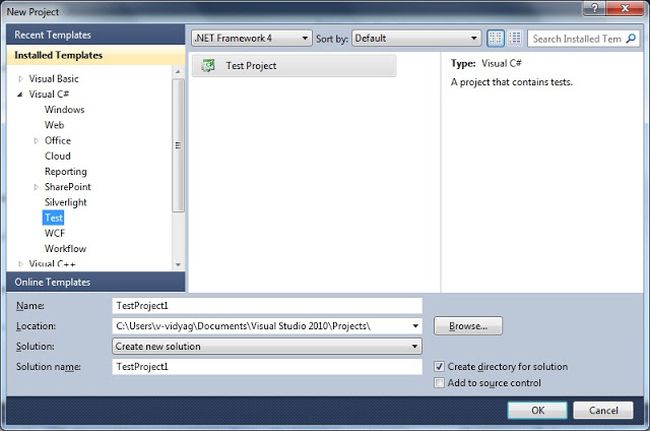
Task: Select the Reporting template category
Action: click(x=66, y=172)
